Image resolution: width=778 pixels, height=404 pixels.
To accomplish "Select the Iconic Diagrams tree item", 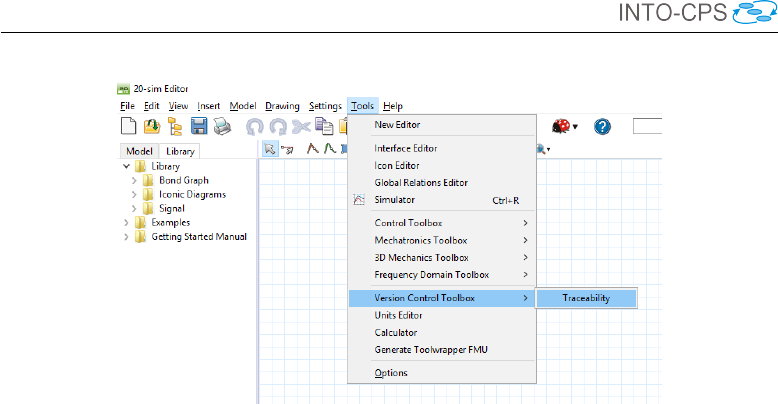I will coord(192,195).
